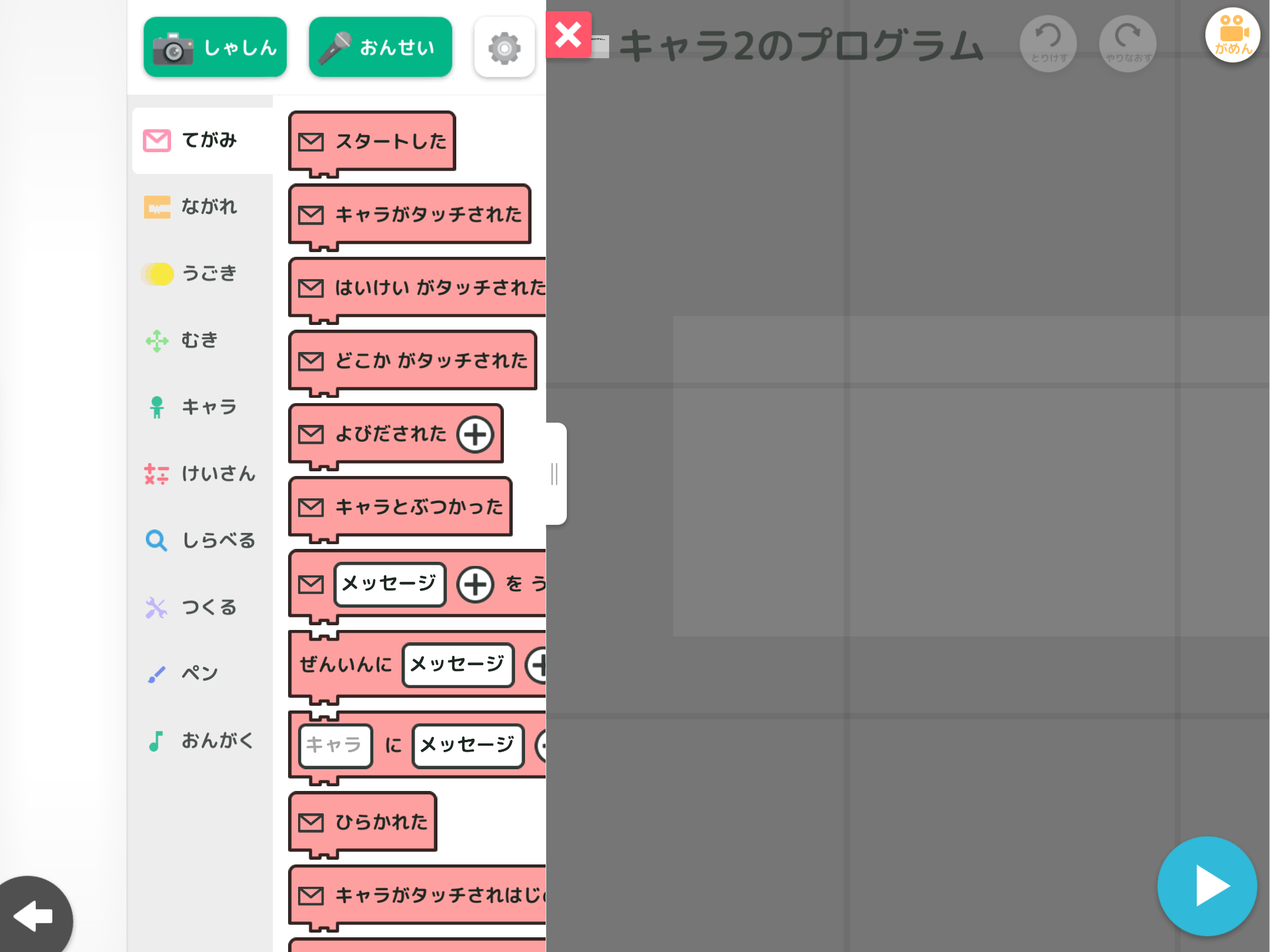Expand plus beside メッセージ を block
The width and height of the screenshot is (1270, 952).
pyautogui.click(x=474, y=584)
